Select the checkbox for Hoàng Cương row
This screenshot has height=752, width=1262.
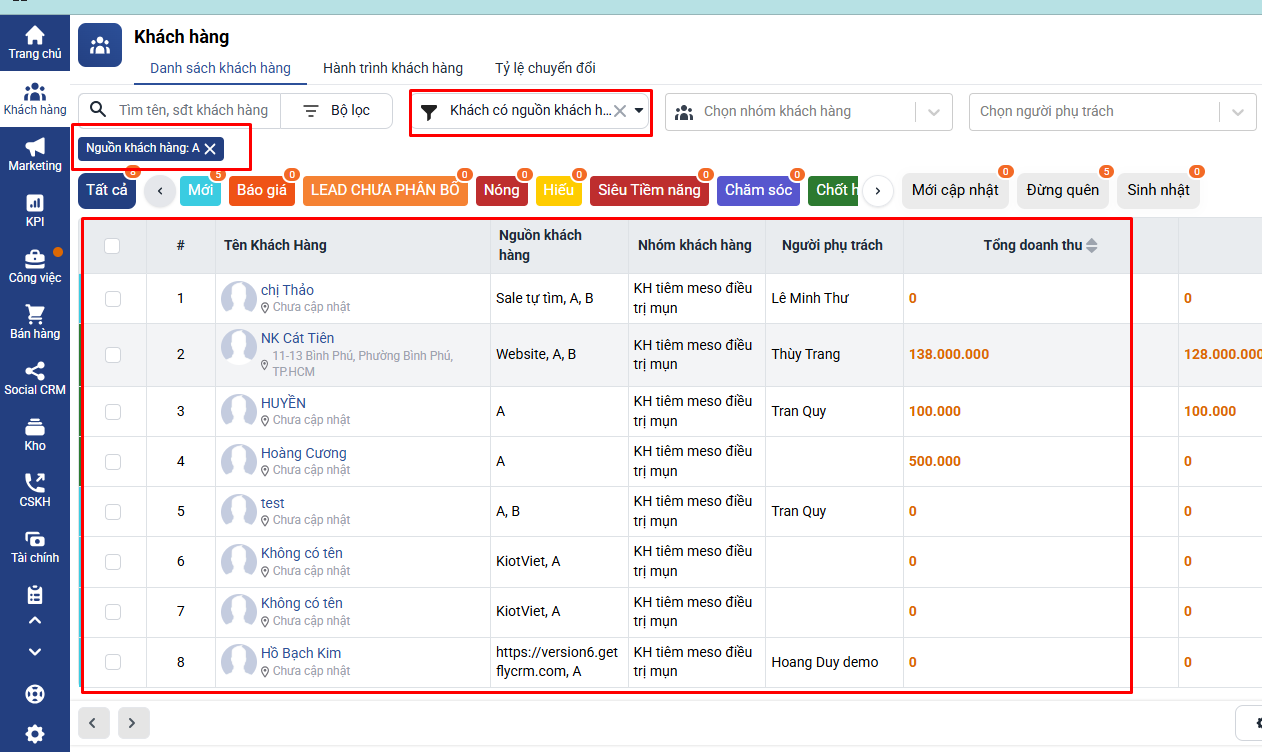pyautogui.click(x=113, y=461)
